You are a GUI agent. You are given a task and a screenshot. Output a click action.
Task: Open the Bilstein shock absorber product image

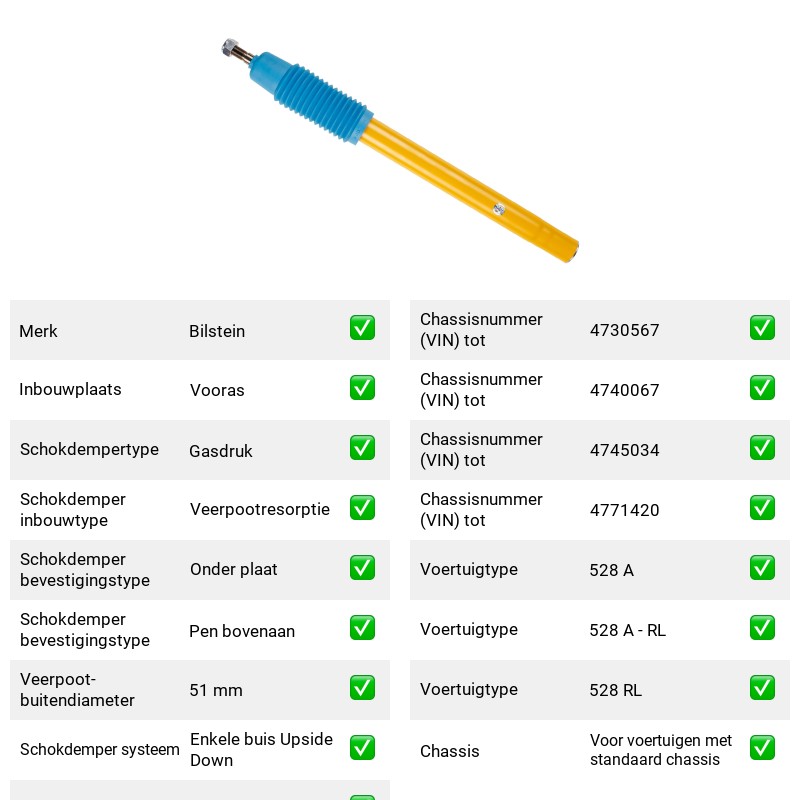click(x=400, y=150)
